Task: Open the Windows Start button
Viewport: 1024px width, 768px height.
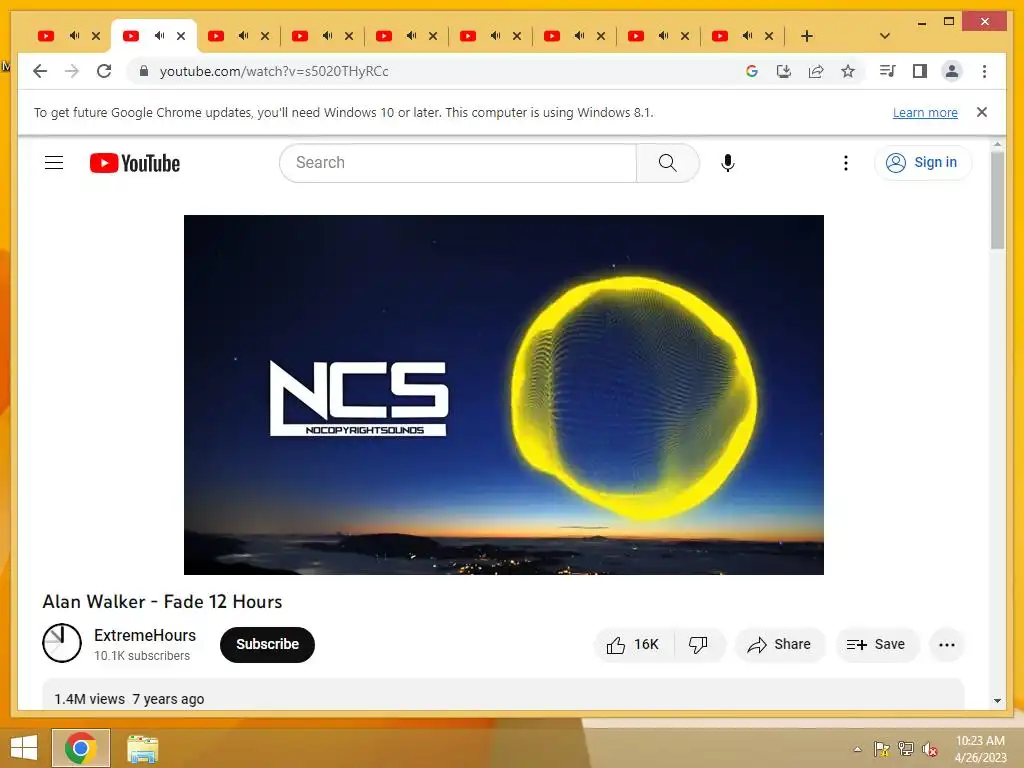Action: pyautogui.click(x=24, y=748)
